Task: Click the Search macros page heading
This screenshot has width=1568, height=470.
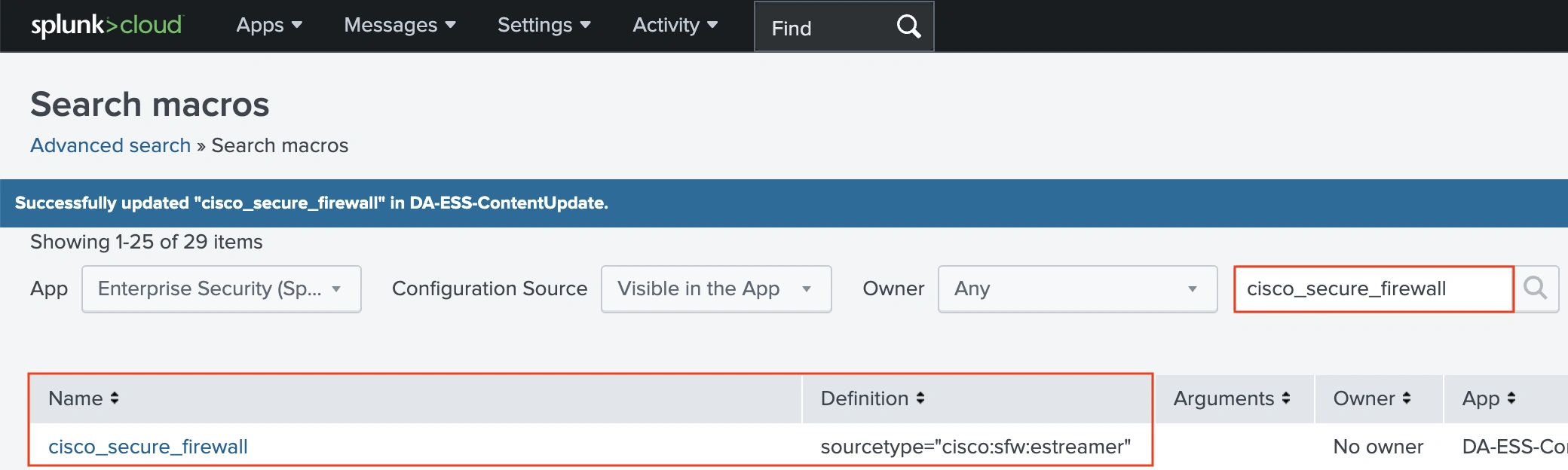Action: (149, 104)
